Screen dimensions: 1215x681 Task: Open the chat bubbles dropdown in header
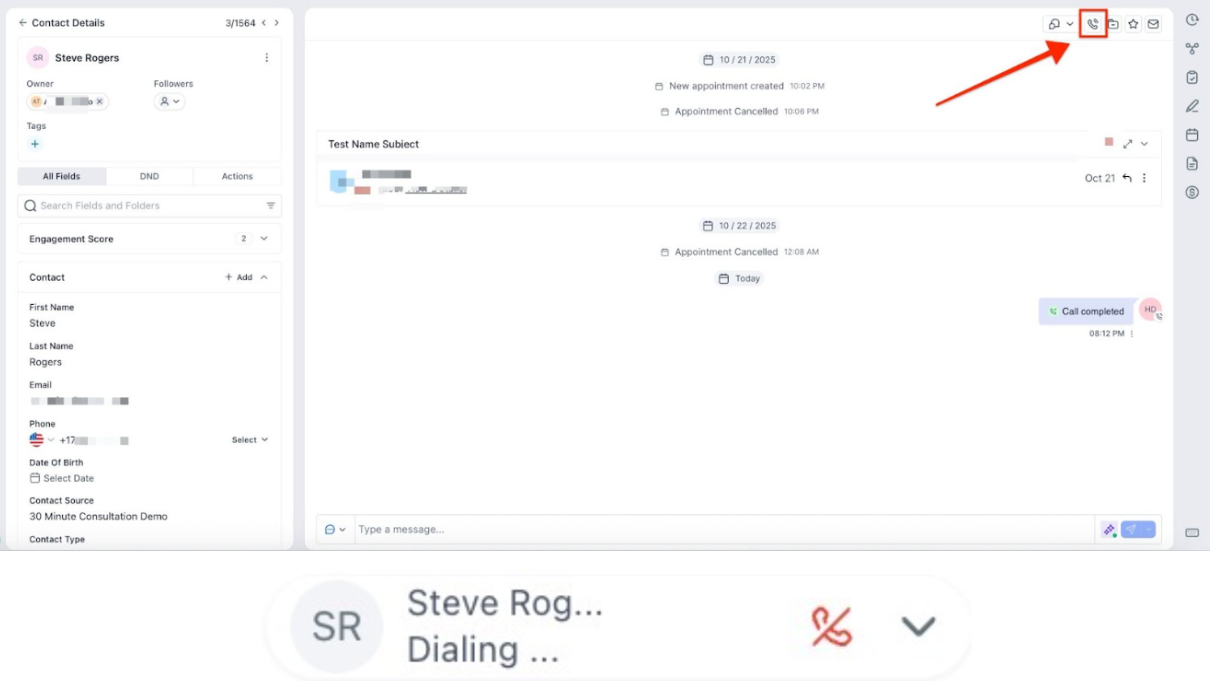click(1060, 24)
